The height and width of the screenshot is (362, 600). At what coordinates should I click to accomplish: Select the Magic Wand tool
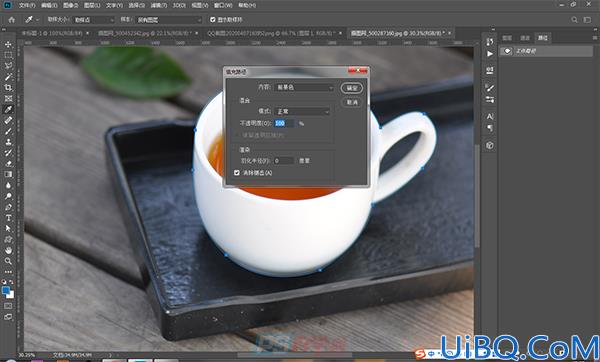coord(8,77)
